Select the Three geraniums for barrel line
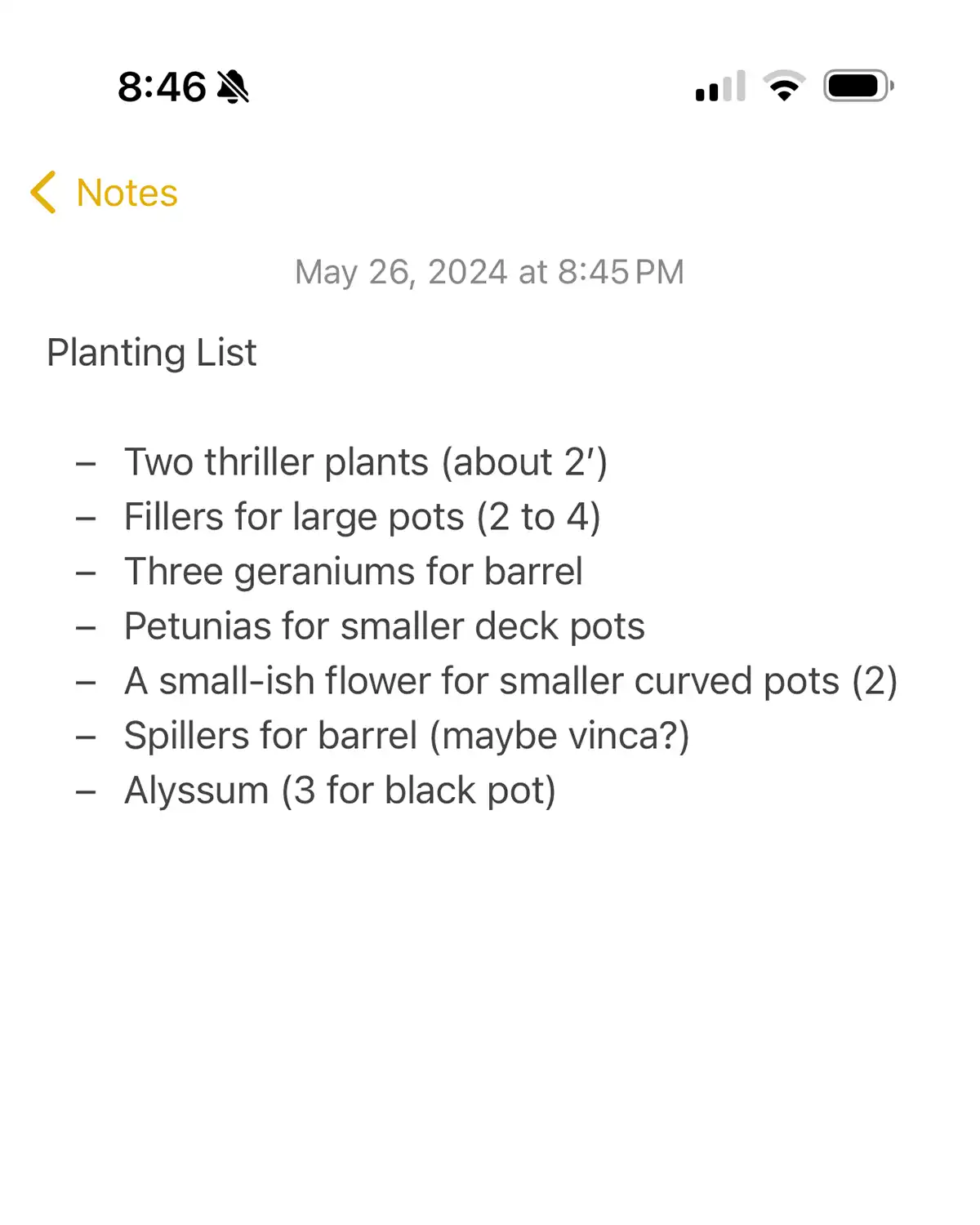This screenshot has width=980, height=1225. click(354, 572)
